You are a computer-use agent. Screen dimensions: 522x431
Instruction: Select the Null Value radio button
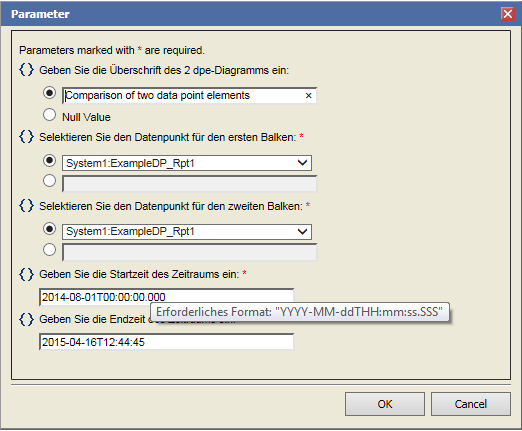click(x=49, y=115)
